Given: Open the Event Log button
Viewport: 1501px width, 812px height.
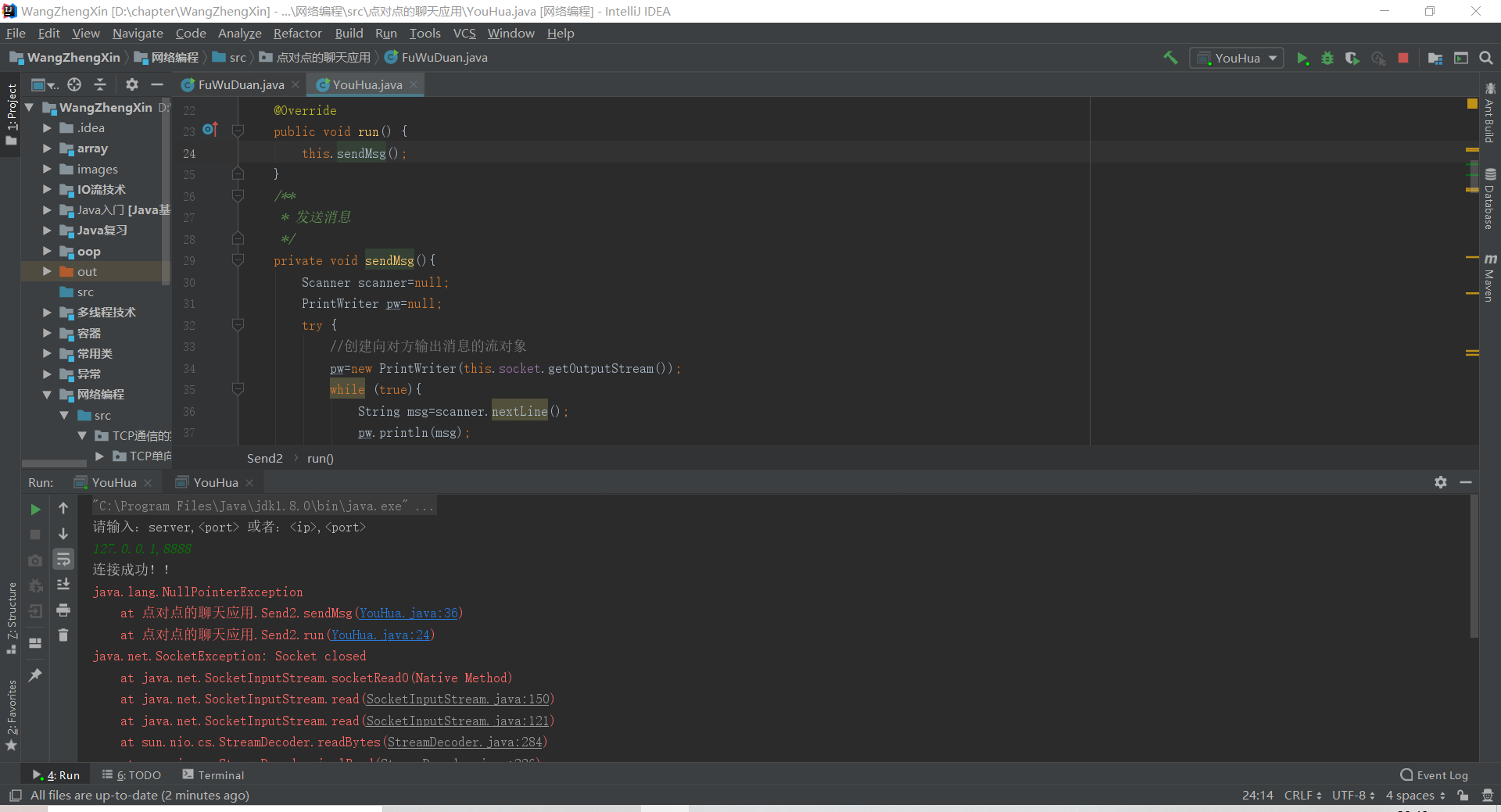Looking at the screenshot, I should (x=1435, y=775).
